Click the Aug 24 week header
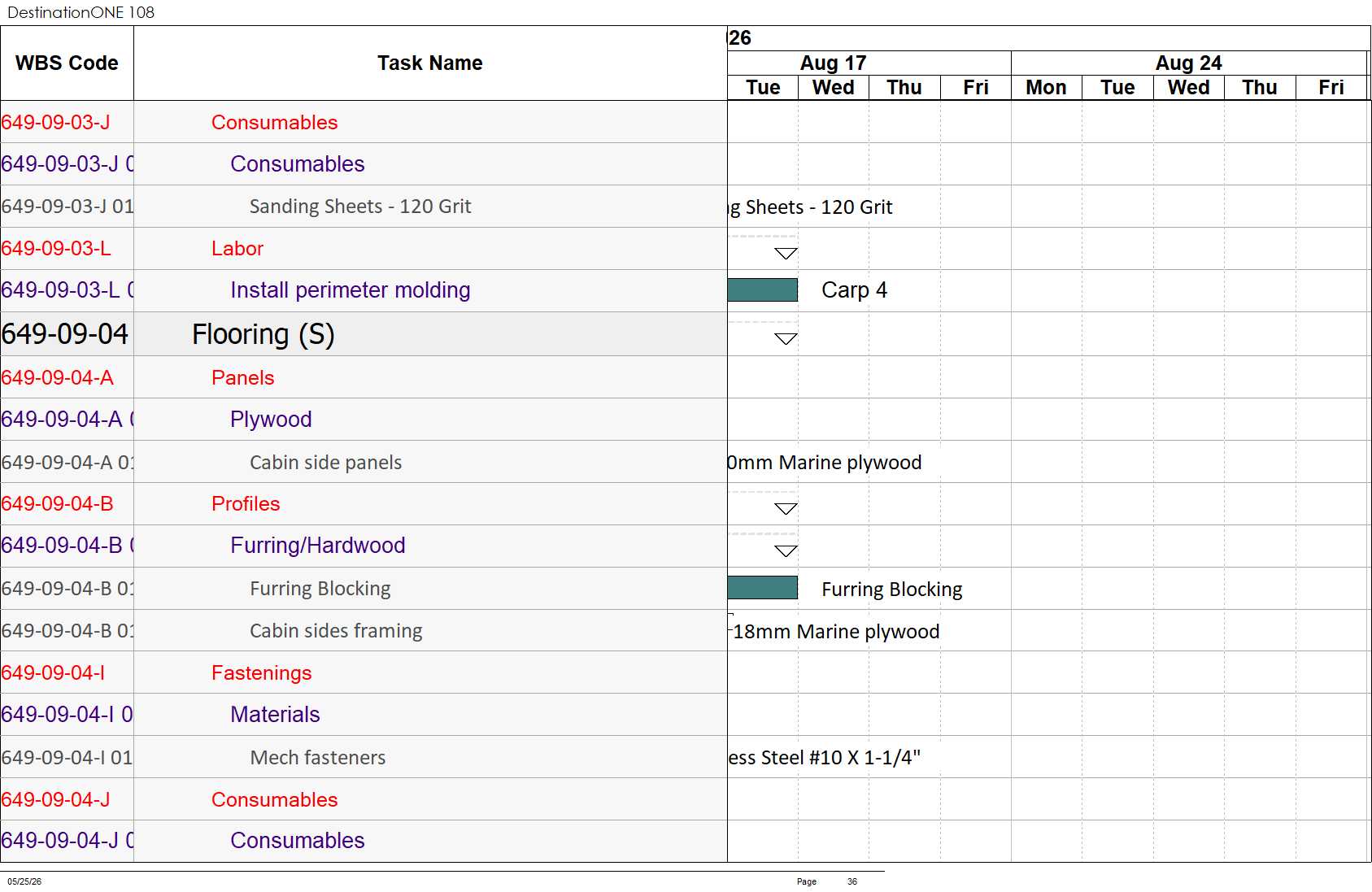The height and width of the screenshot is (892, 1372). (1189, 63)
